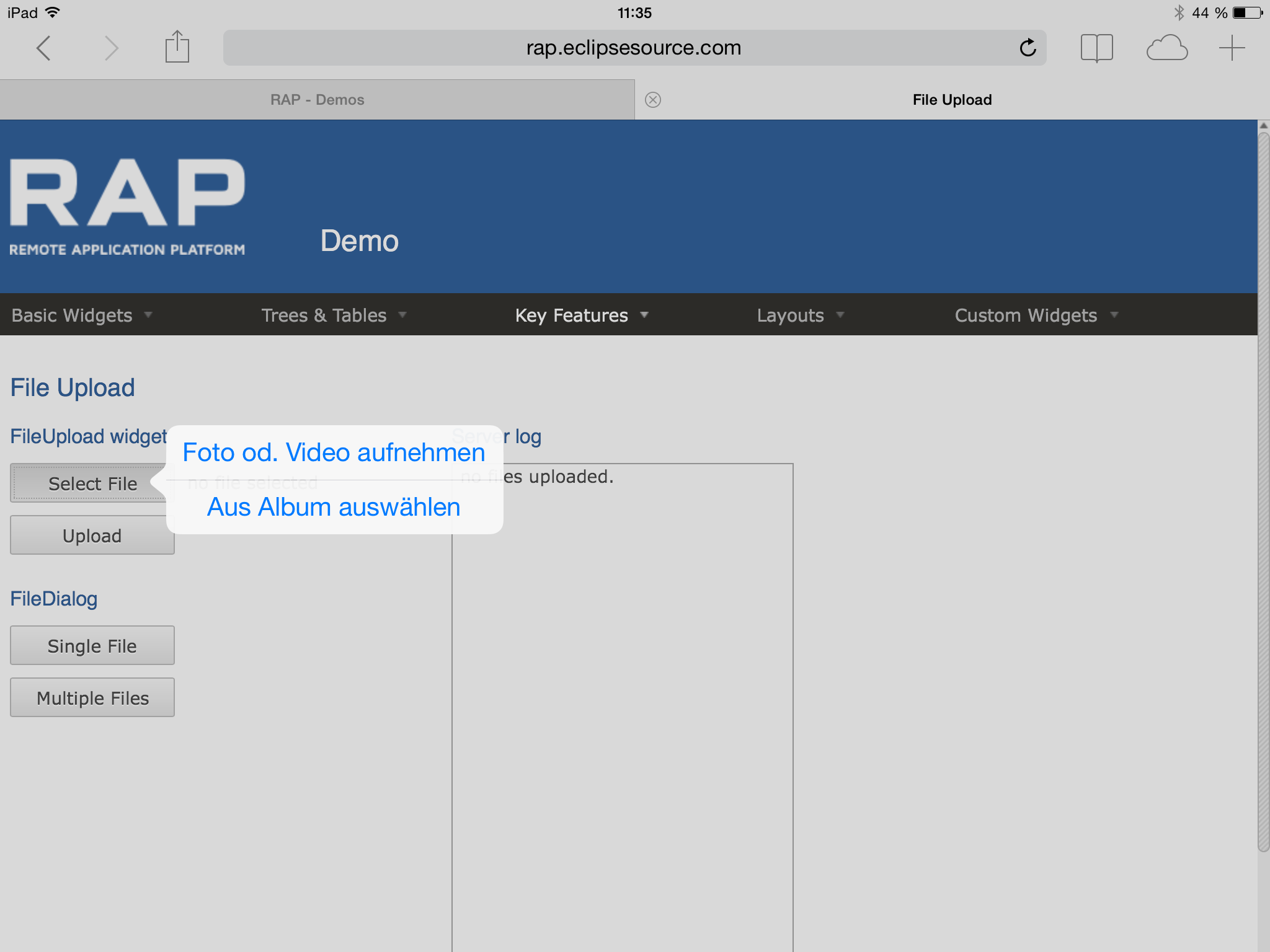Tap the Wi-Fi icon in status bar

pos(53,12)
